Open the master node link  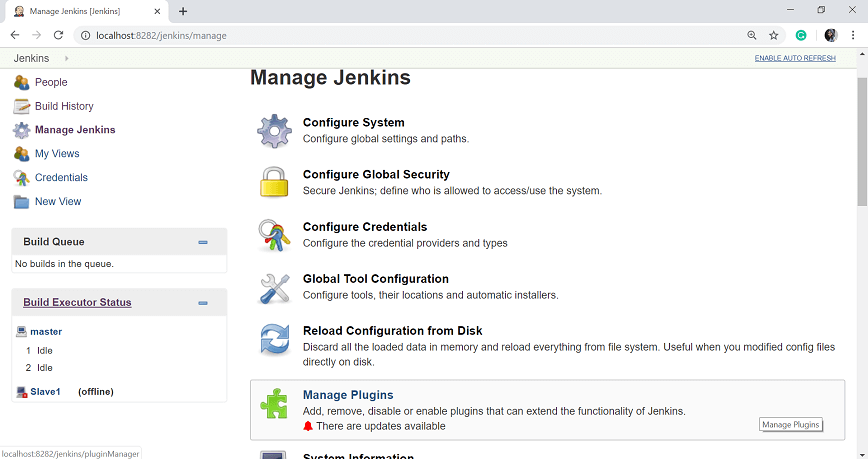46,332
